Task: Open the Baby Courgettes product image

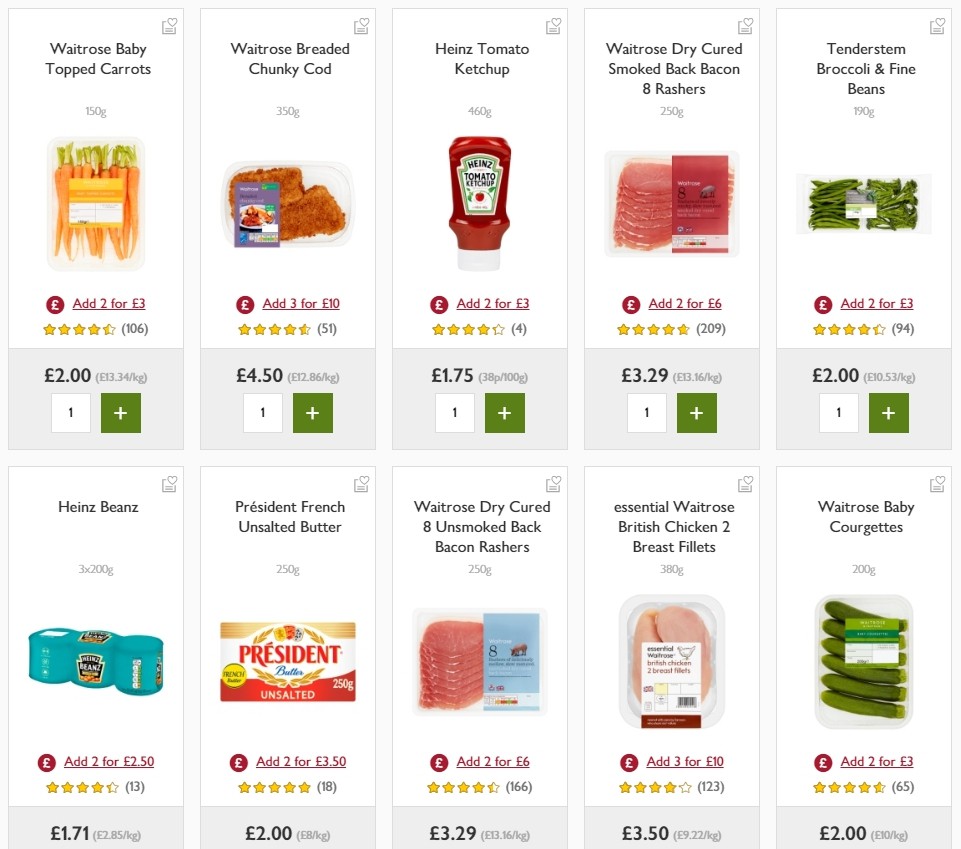Action: [863, 662]
